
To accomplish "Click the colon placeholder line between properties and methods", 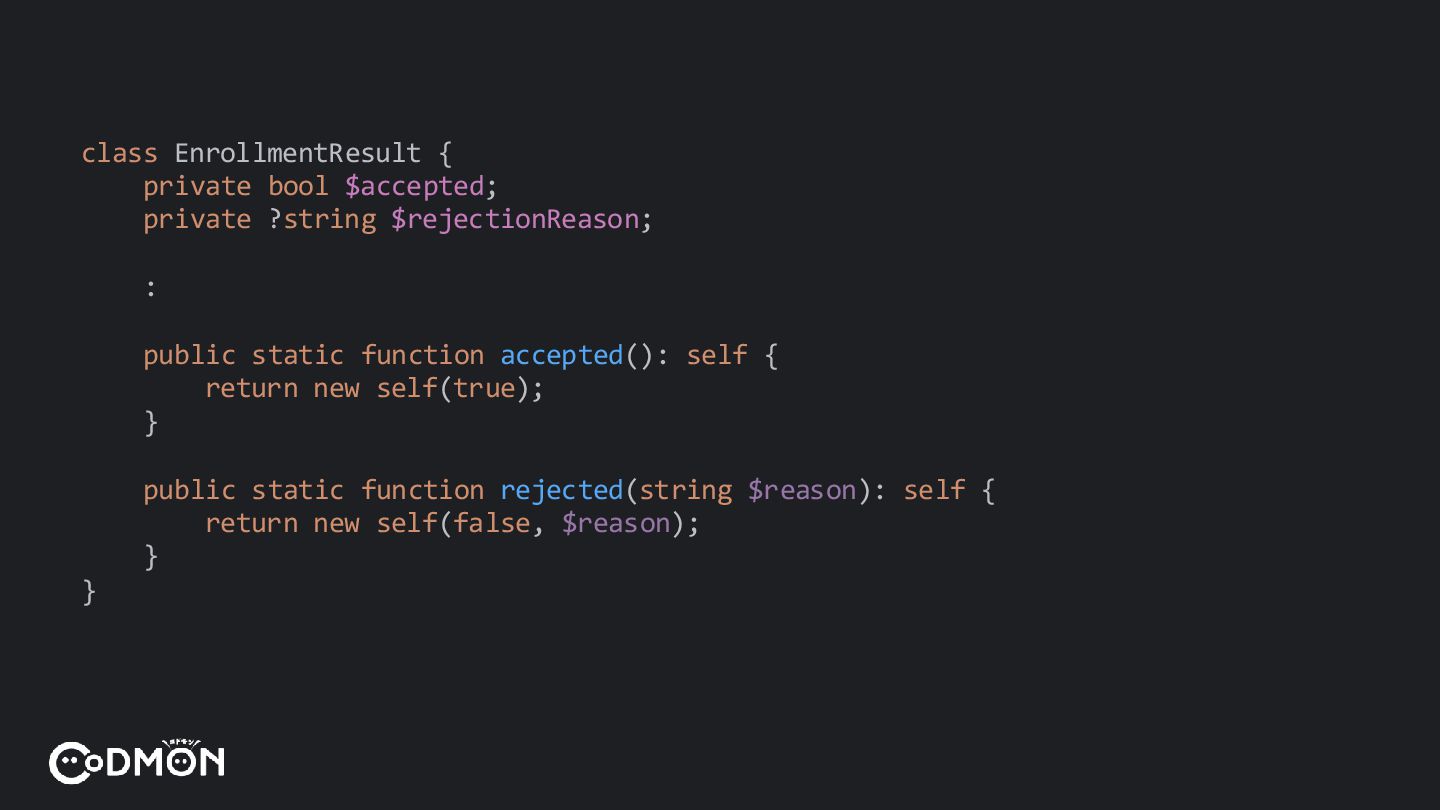I will pyautogui.click(x=151, y=289).
